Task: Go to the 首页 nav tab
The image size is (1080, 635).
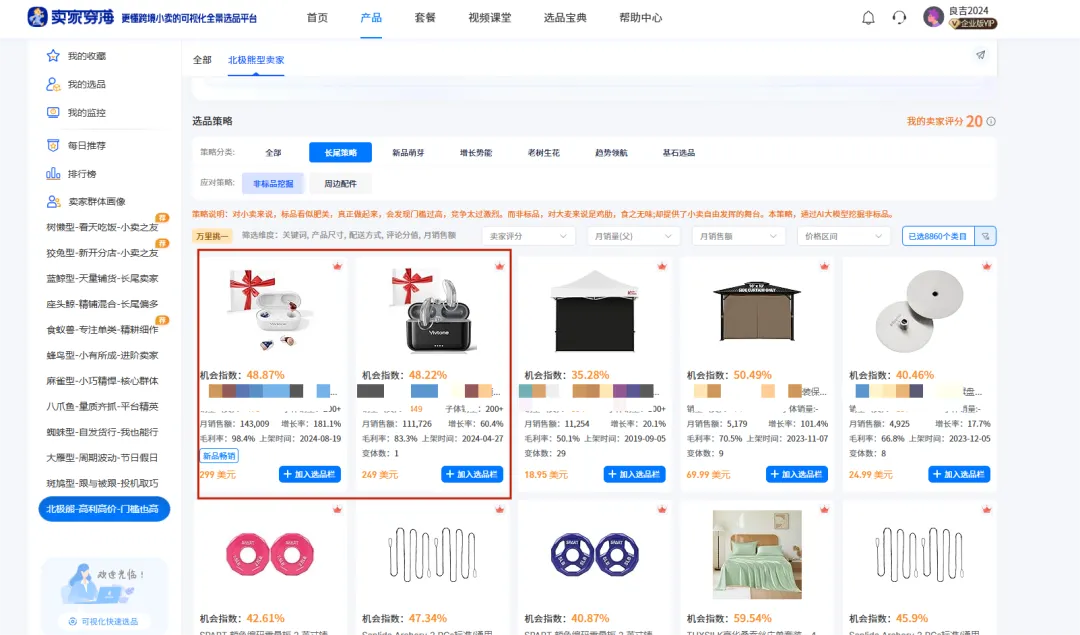Action: 317,18
